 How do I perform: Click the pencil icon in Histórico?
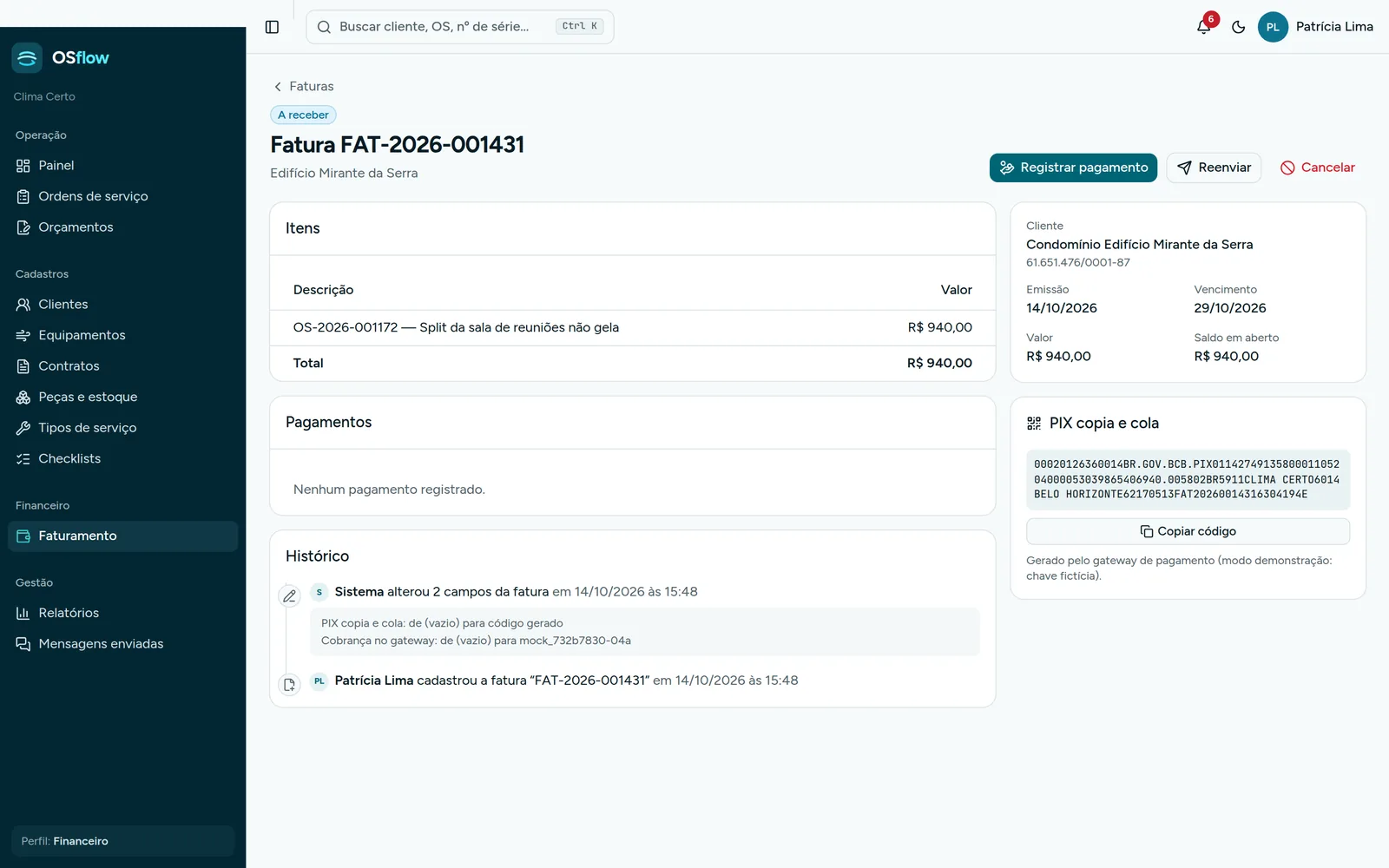coord(289,596)
